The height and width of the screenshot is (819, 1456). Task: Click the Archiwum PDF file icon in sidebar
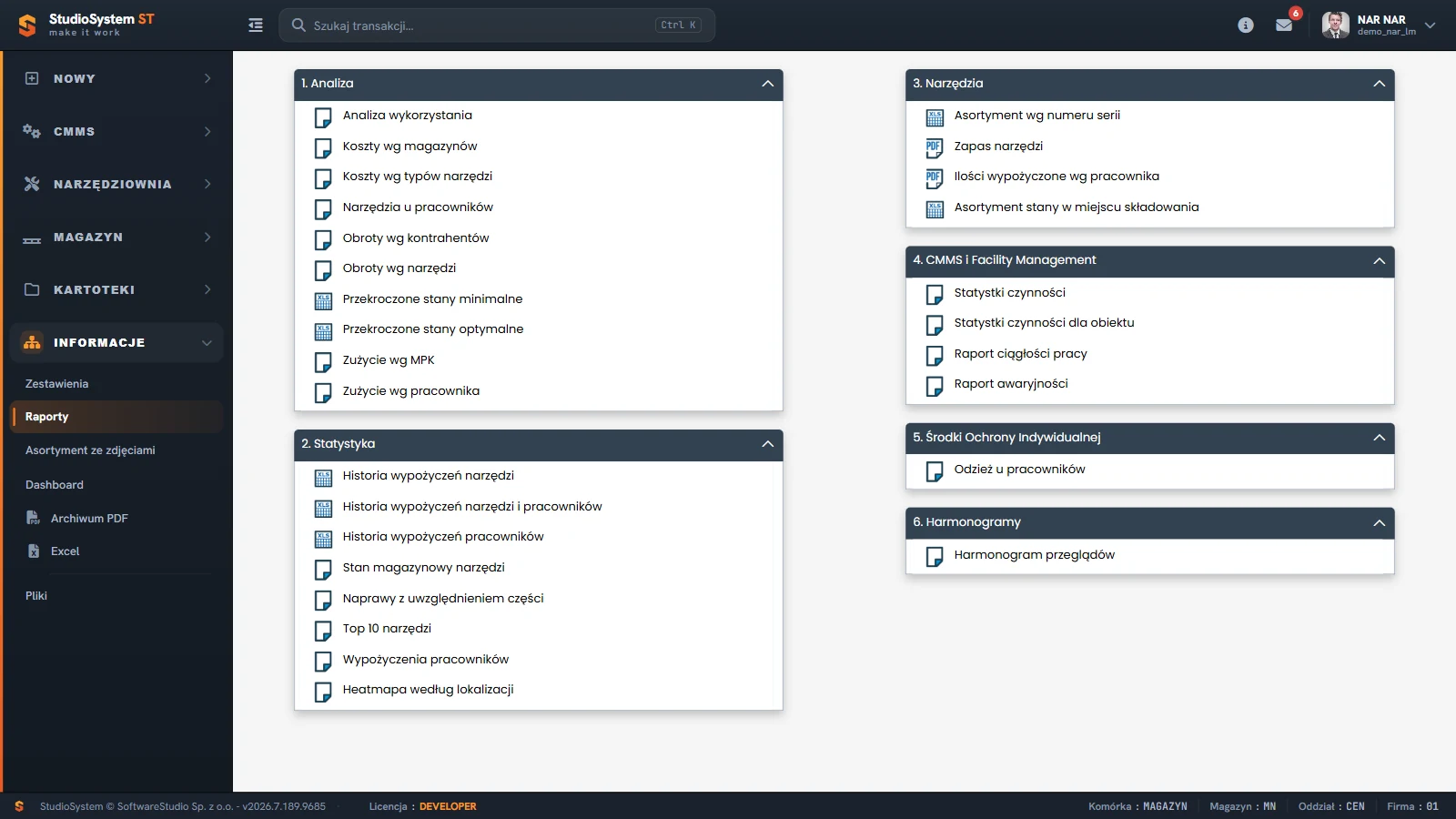point(34,518)
